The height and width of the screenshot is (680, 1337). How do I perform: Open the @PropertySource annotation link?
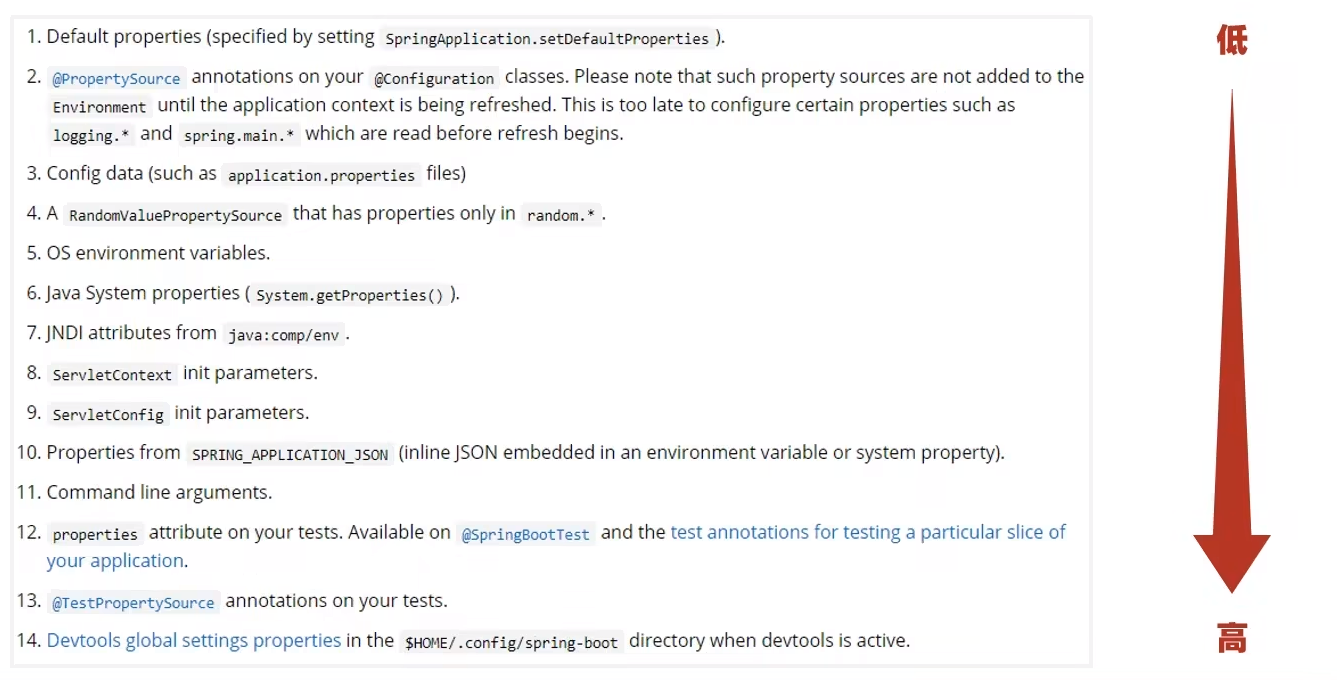tap(116, 78)
